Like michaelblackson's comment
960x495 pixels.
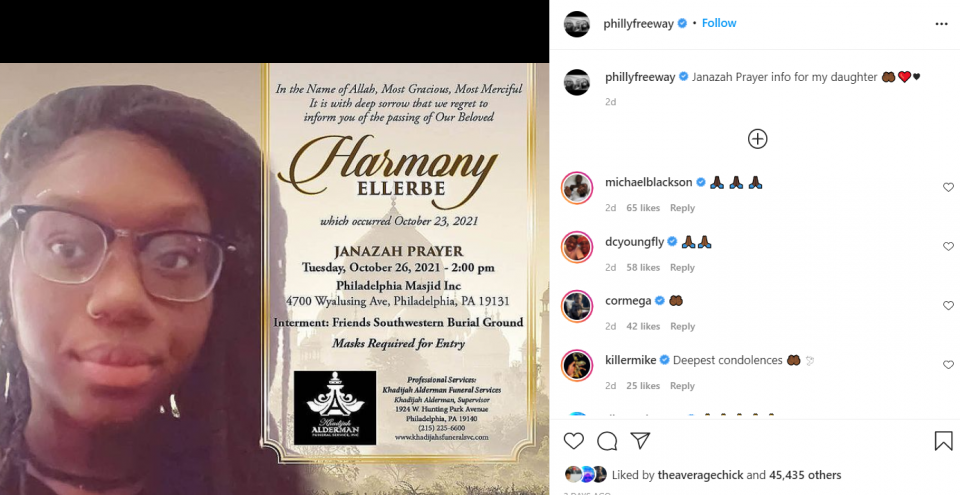(x=948, y=187)
